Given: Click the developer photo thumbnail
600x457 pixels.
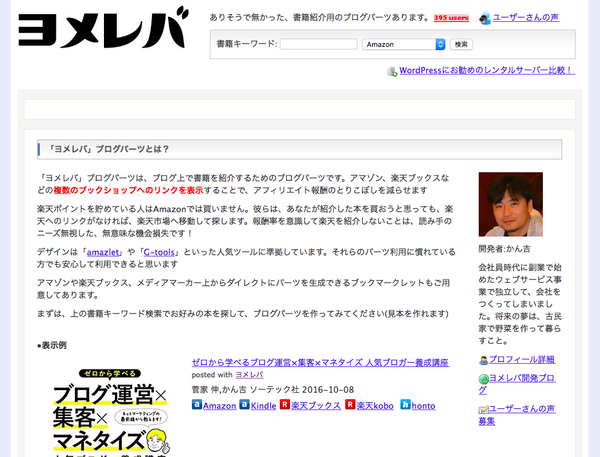Looking at the screenshot, I should click(x=510, y=204).
